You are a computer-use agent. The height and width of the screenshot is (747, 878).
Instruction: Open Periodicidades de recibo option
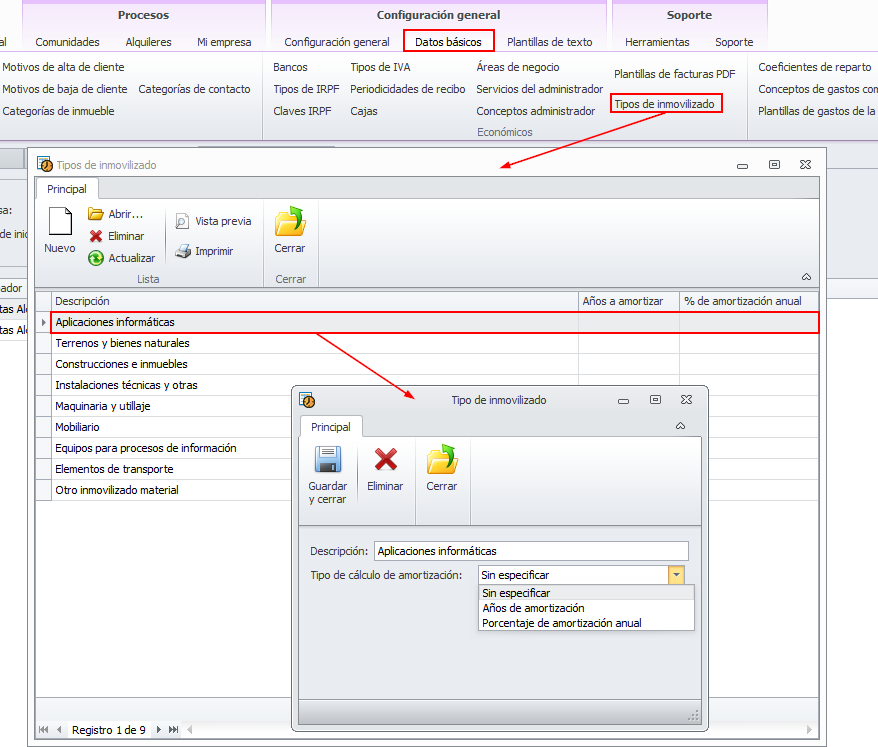coord(408,89)
